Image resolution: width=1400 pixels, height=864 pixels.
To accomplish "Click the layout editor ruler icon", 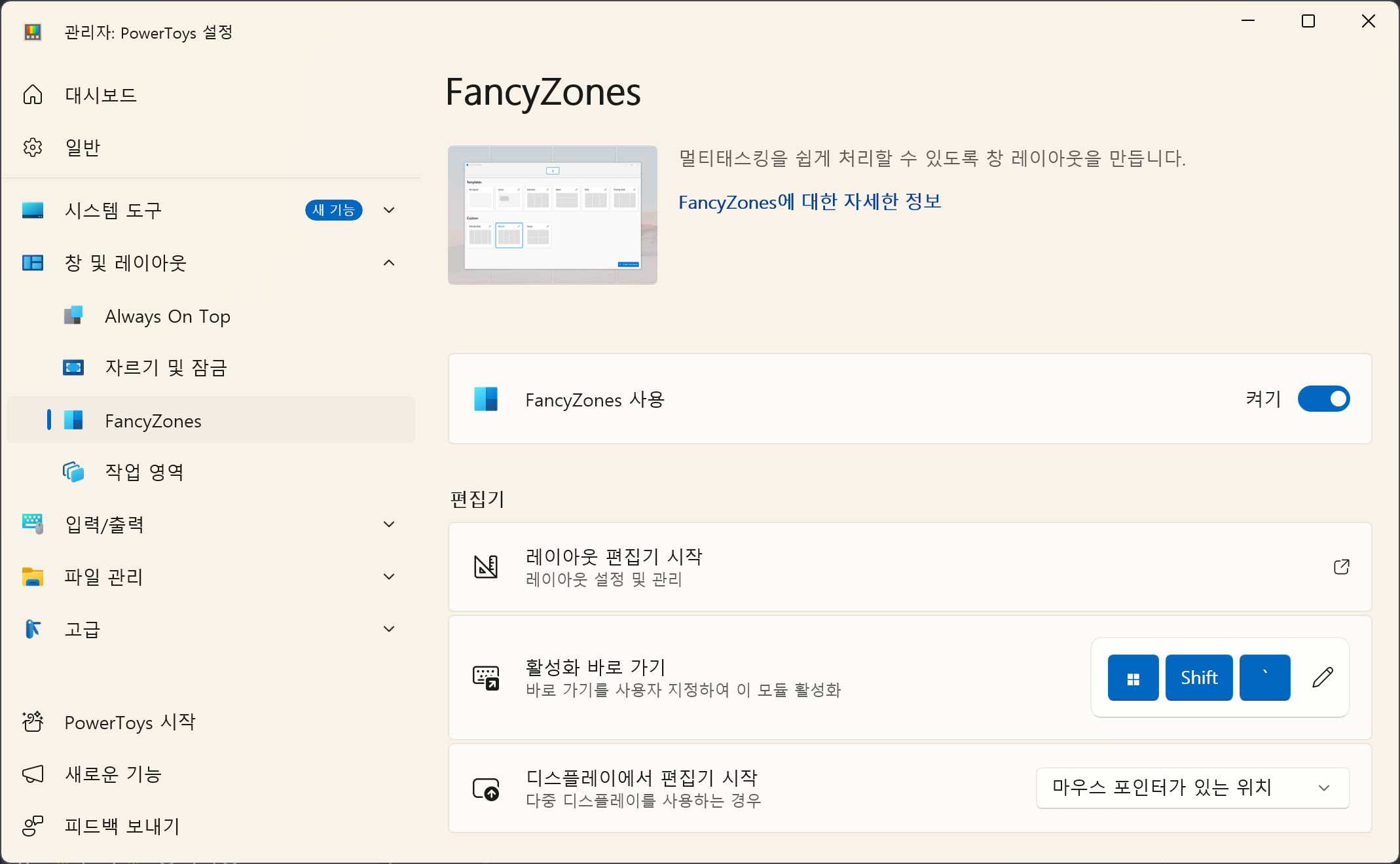I will click(x=486, y=566).
